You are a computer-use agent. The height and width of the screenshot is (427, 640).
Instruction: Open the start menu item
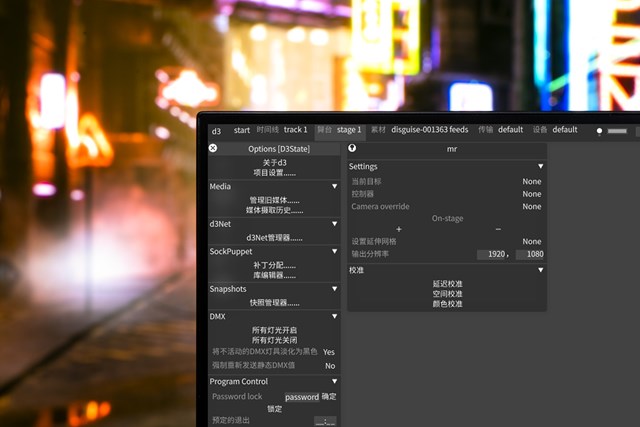pyautogui.click(x=242, y=130)
